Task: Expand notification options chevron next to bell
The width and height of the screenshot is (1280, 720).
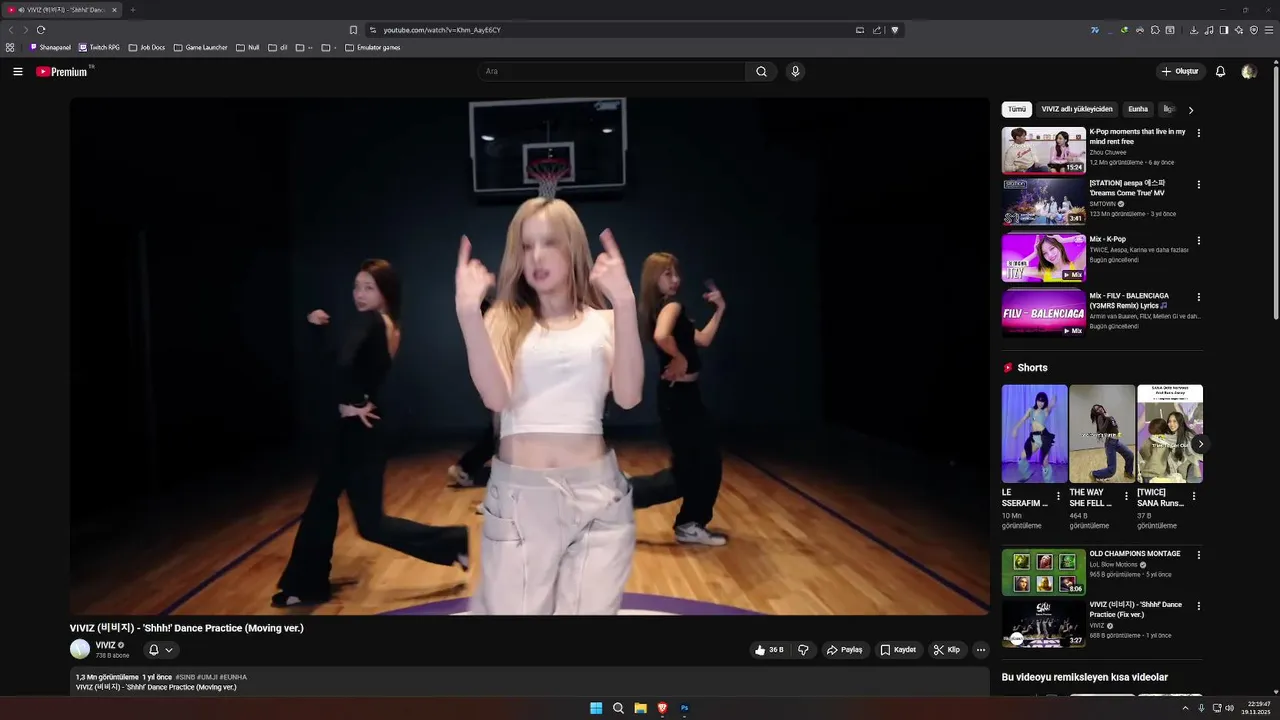Action: [169, 650]
